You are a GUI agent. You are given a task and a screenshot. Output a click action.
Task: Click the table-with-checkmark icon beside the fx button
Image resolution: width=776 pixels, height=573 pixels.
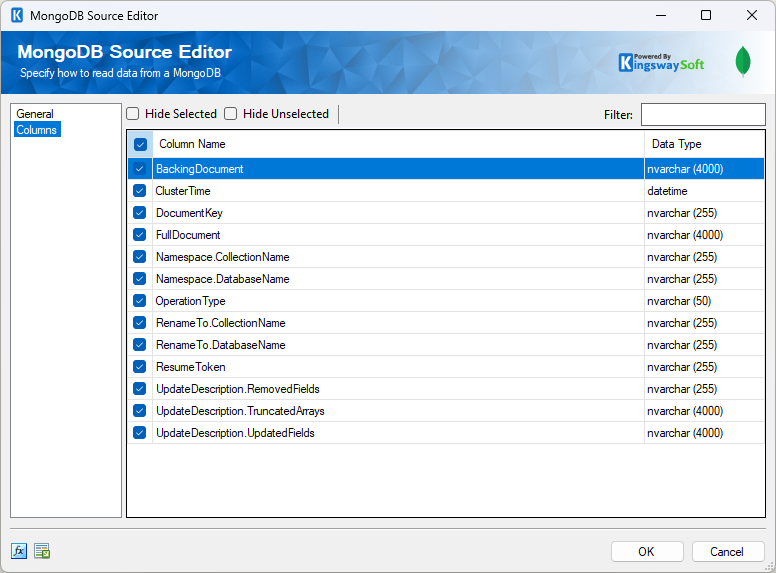click(42, 550)
